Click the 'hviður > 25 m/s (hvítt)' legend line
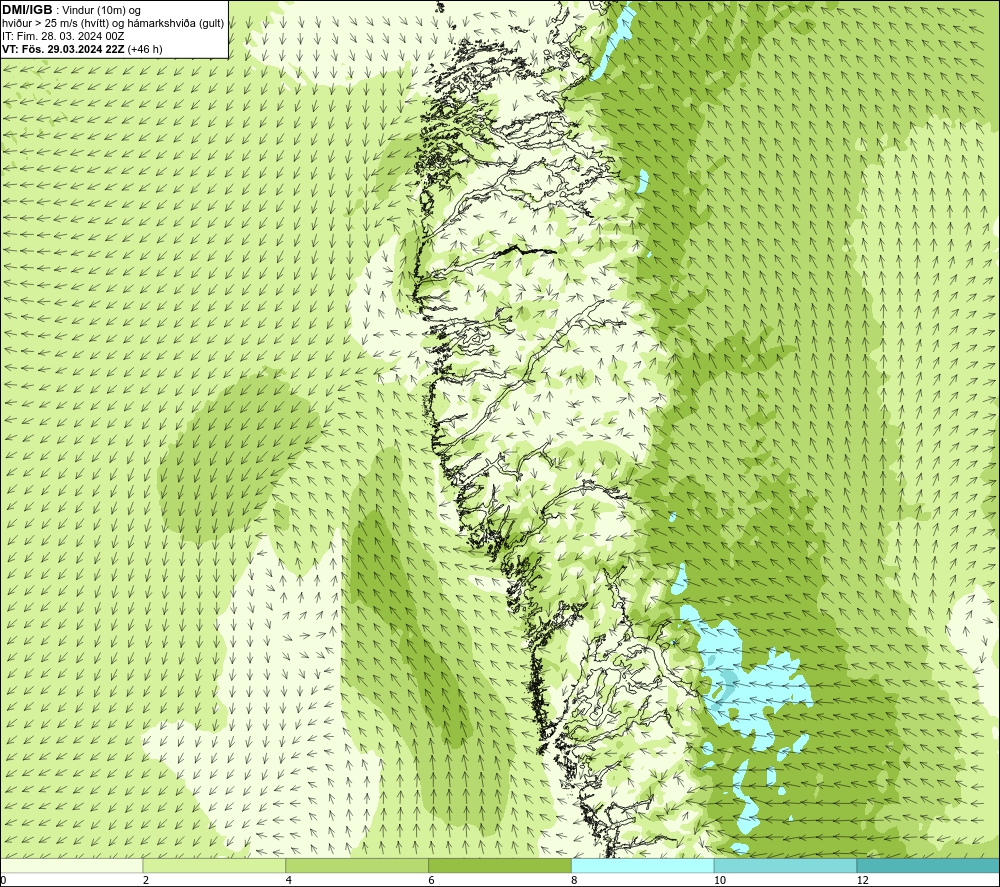The height and width of the screenshot is (887, 1000). pyautogui.click(x=113, y=24)
